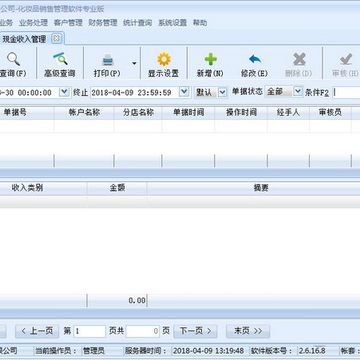Expand the start date dropdown arrow
Viewport: 360px width, 360px height.
click(64, 92)
